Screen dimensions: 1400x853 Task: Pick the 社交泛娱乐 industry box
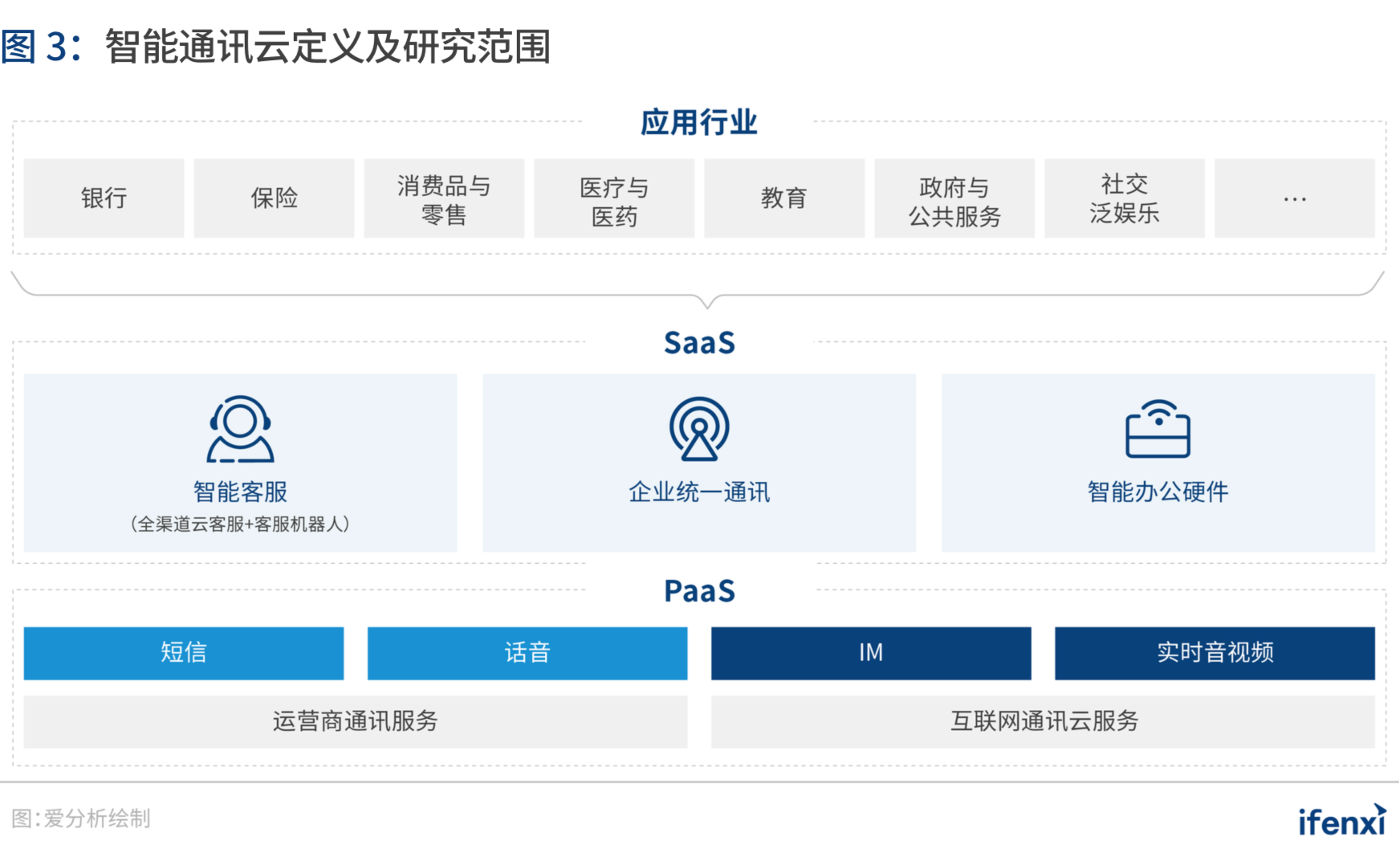click(x=1125, y=198)
